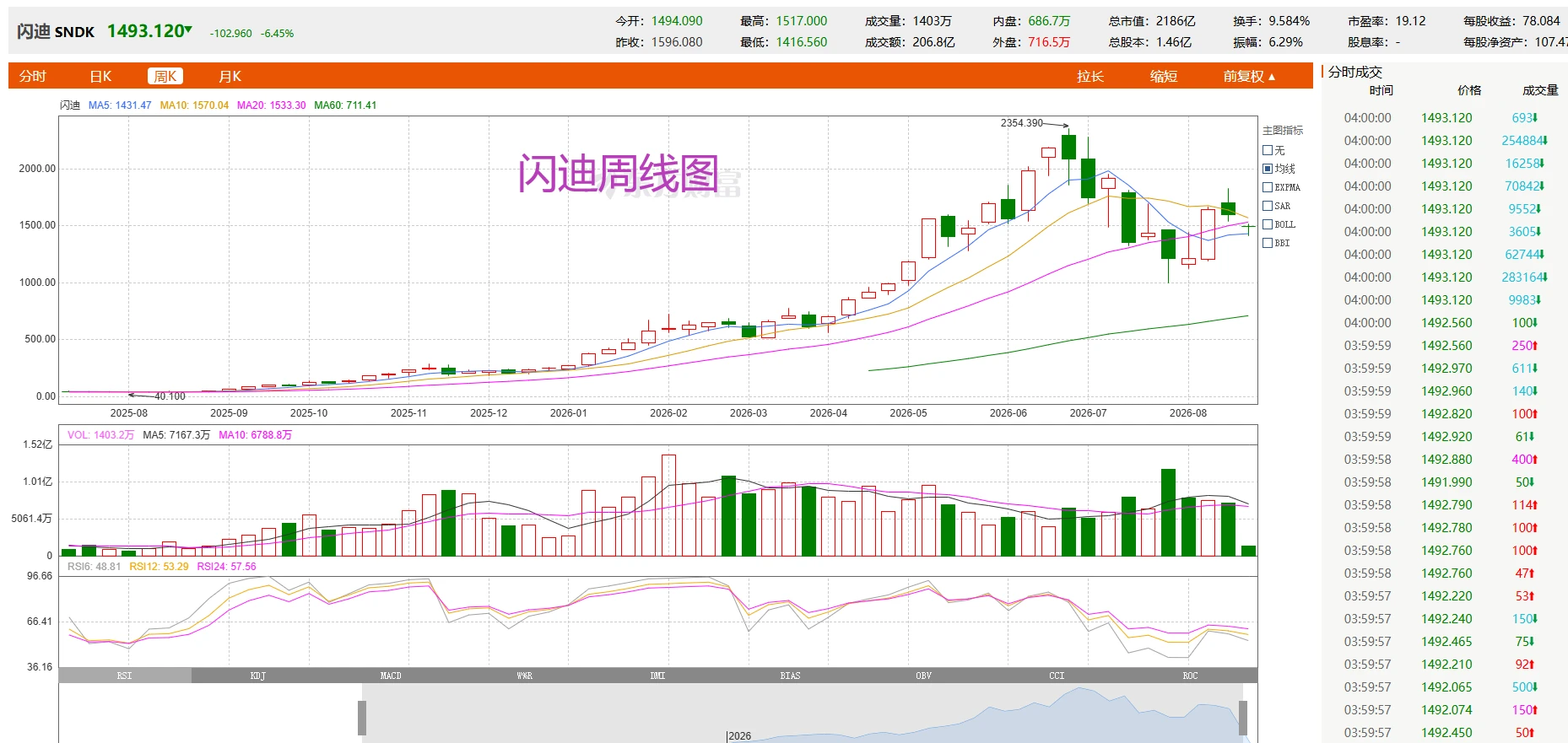Click the 成交量 column header
This screenshot has width=1568, height=743.
click(x=1540, y=91)
